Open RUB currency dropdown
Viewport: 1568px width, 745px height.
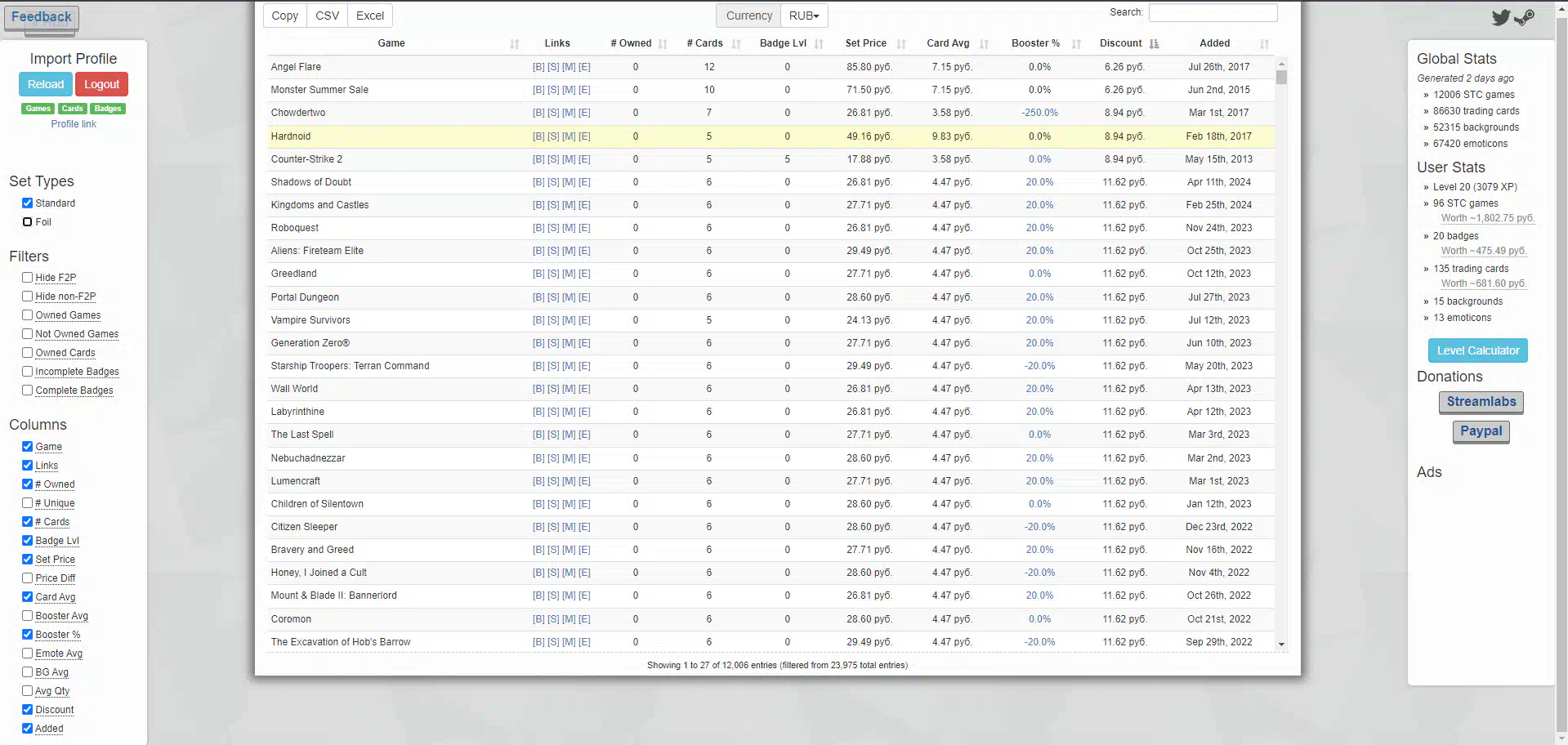tap(804, 16)
